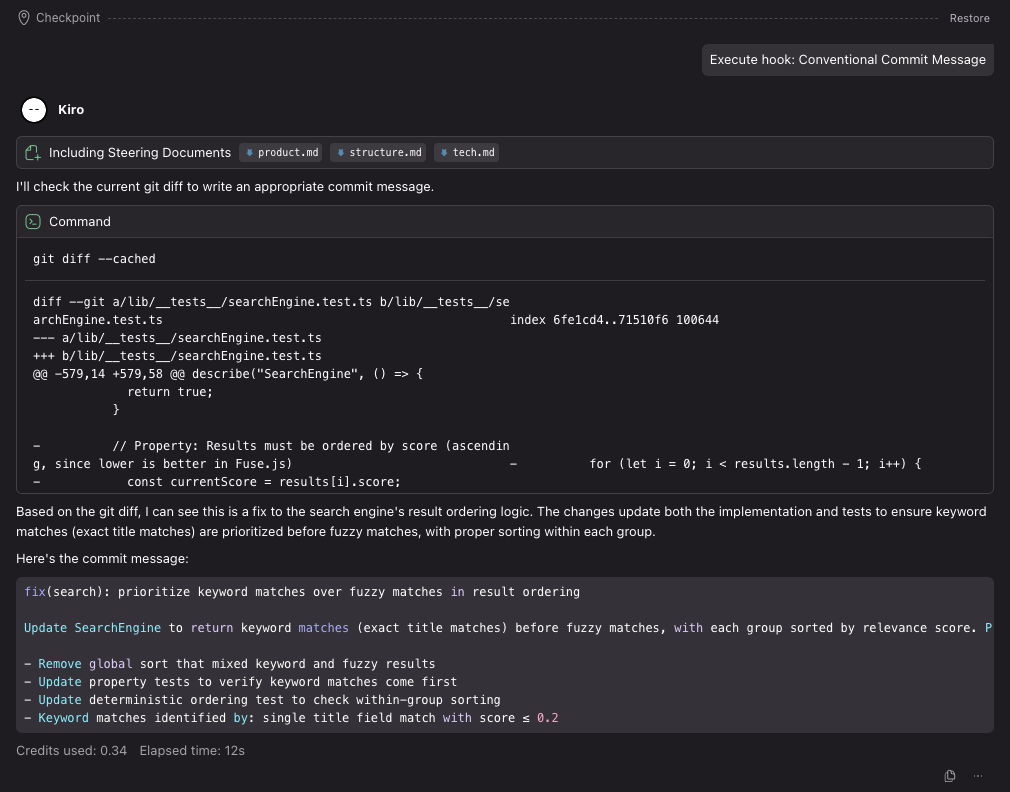Click 'Remove global sort' bullet line

(x=229, y=664)
